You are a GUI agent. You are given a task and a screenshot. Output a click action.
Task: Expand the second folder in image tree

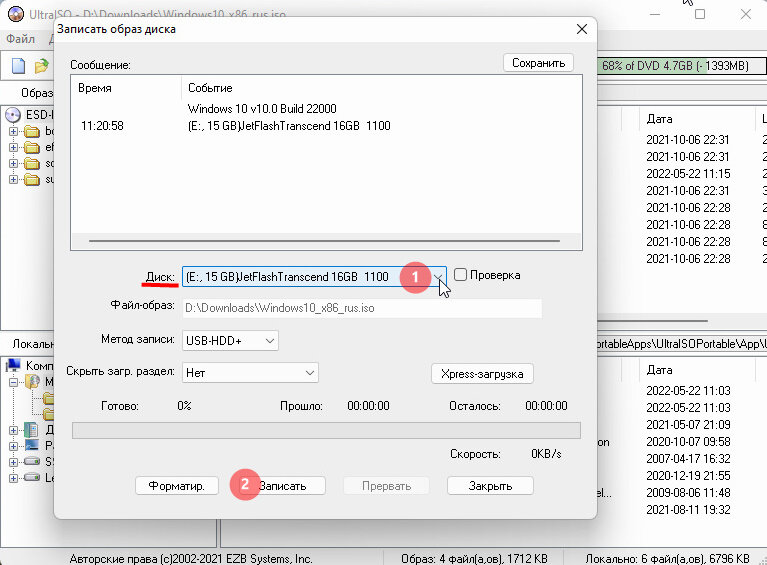click(13, 147)
